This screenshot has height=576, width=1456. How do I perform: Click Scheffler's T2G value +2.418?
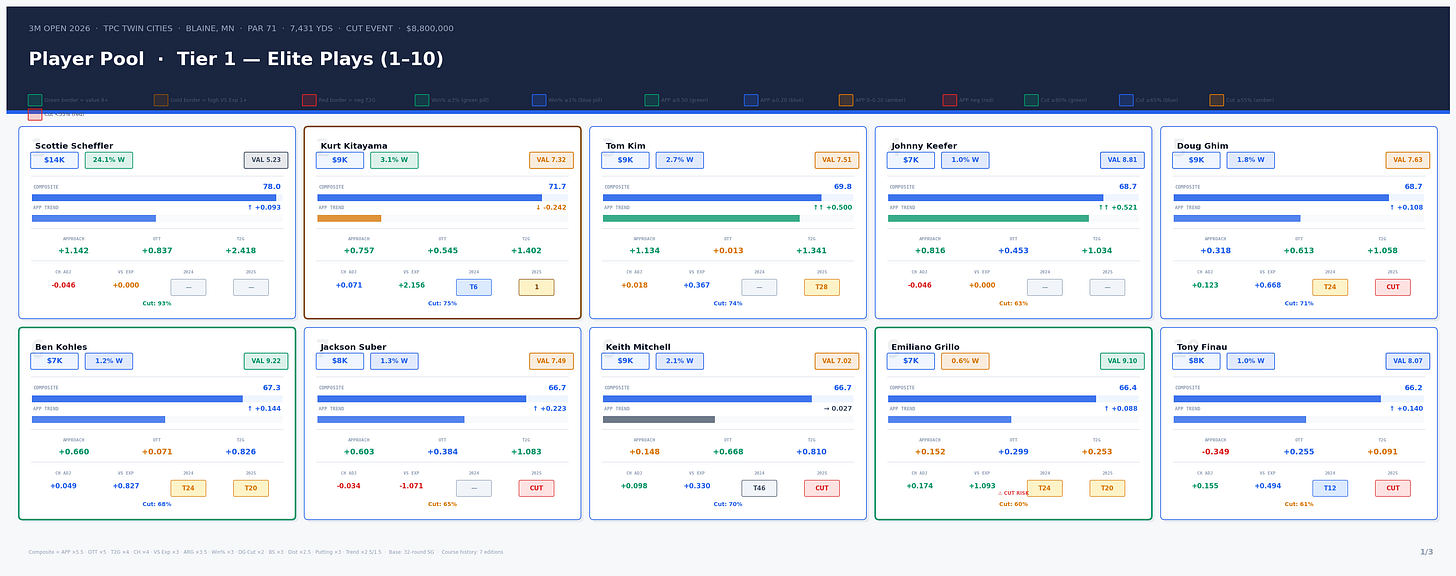pyautogui.click(x=240, y=251)
